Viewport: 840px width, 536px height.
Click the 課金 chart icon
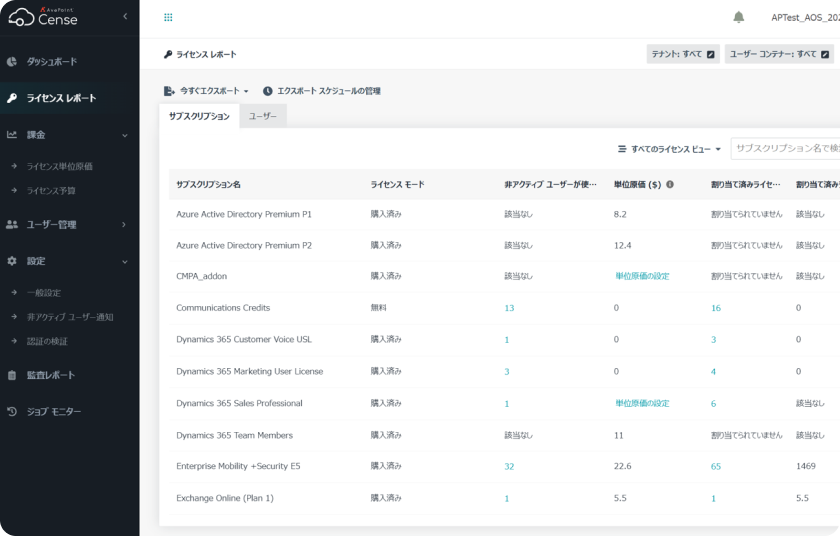pos(12,134)
